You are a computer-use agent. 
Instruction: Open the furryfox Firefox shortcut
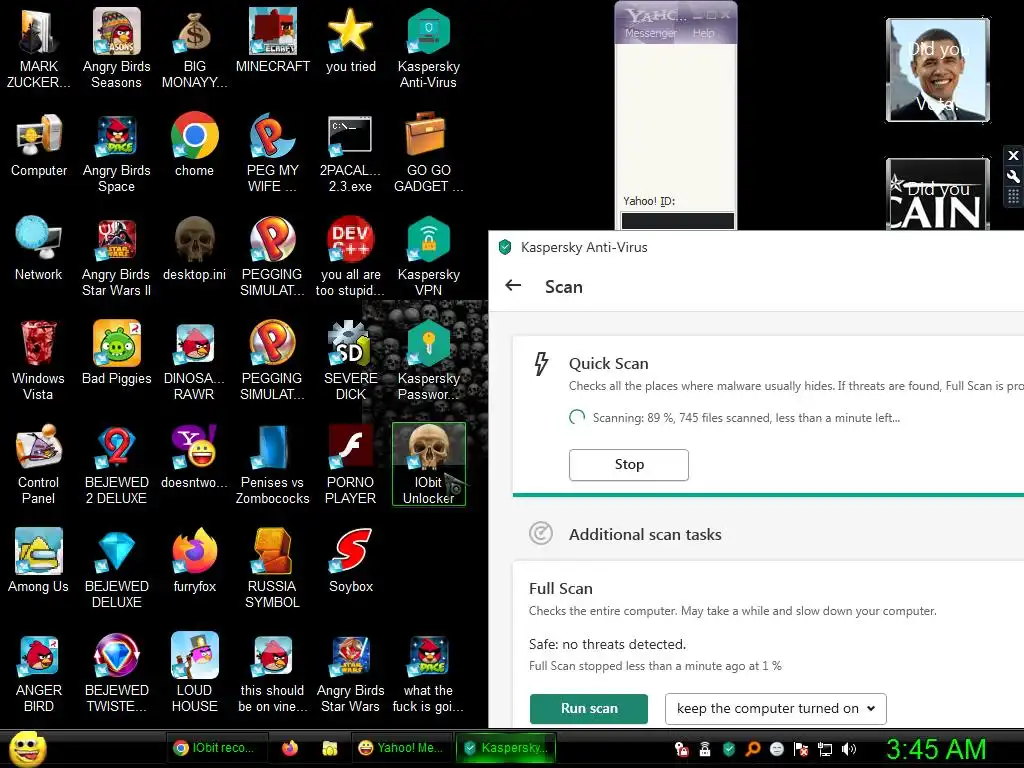(194, 560)
